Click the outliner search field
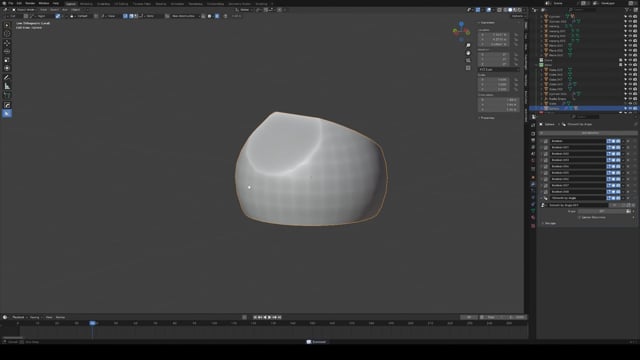The width and height of the screenshot is (640, 360). tap(582, 10)
